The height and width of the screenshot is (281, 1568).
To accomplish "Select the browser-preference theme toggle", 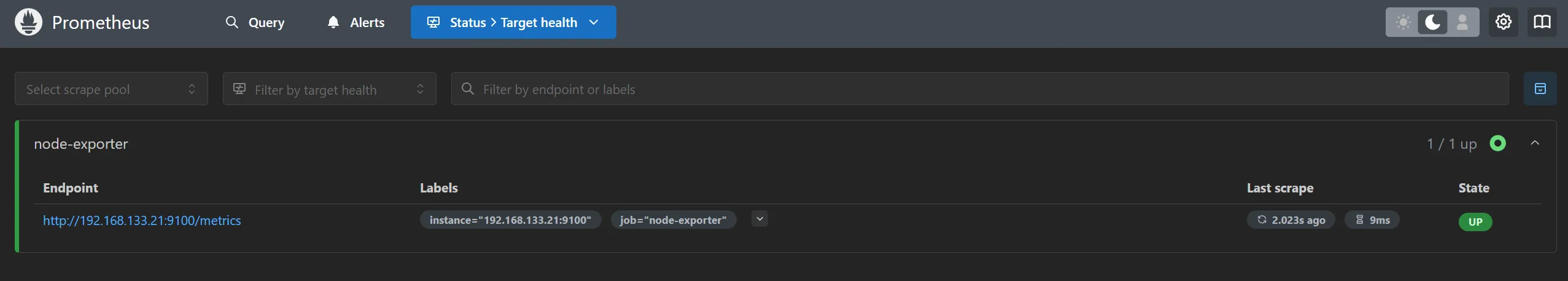I will [1462, 23].
